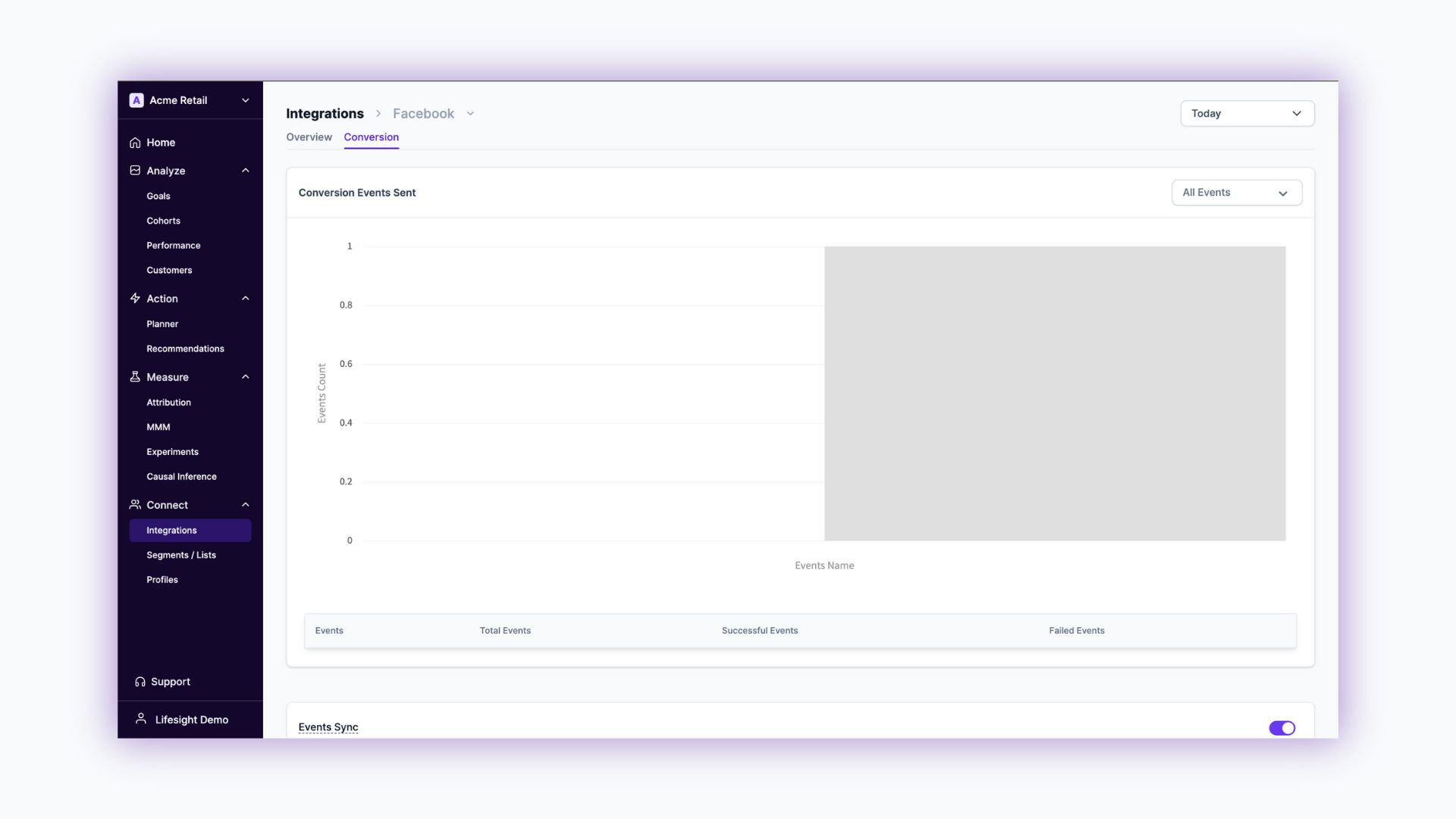Toggle the Events Sync switch
This screenshot has width=1456, height=819.
point(1282,728)
